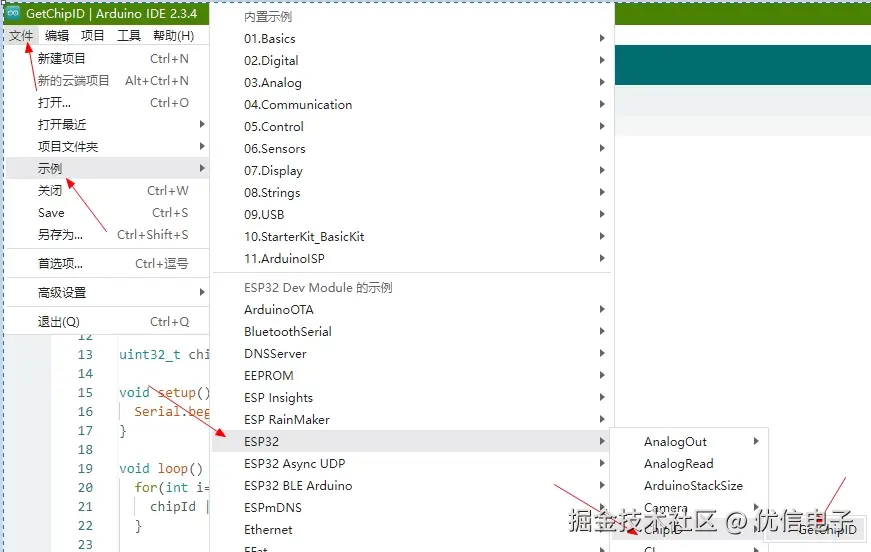Image resolution: width=871 pixels, height=552 pixels.
Task: Expand the 04.Communication examples
Action: (412, 104)
